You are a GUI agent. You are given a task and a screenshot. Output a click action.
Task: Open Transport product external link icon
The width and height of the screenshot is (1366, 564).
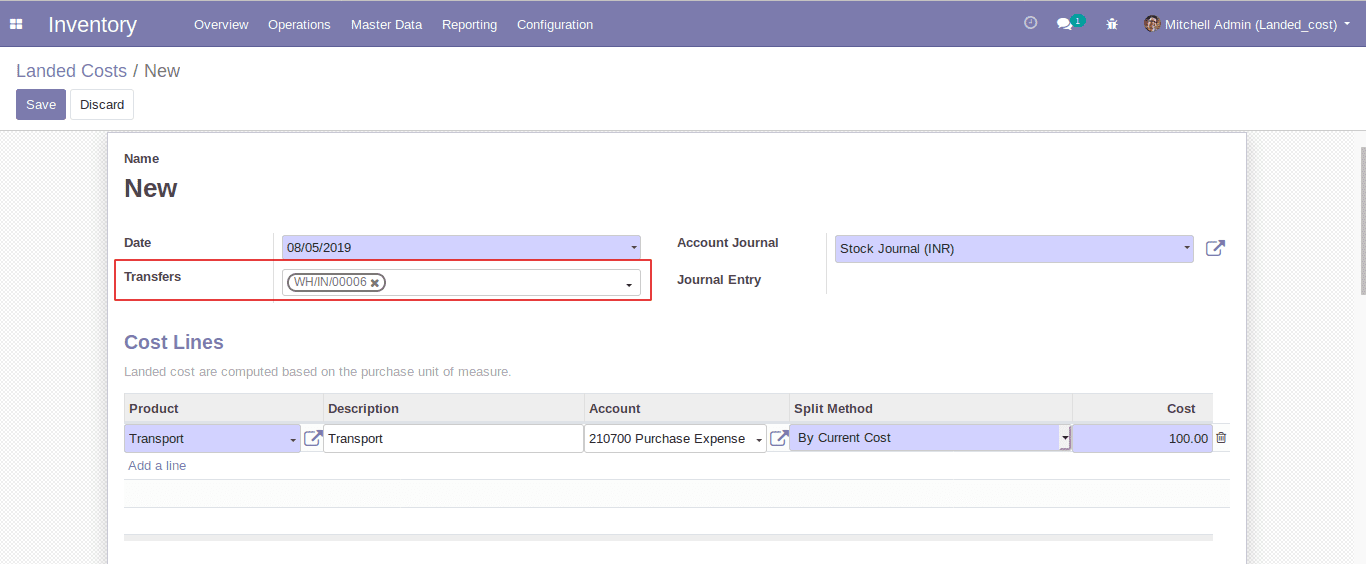(313, 438)
